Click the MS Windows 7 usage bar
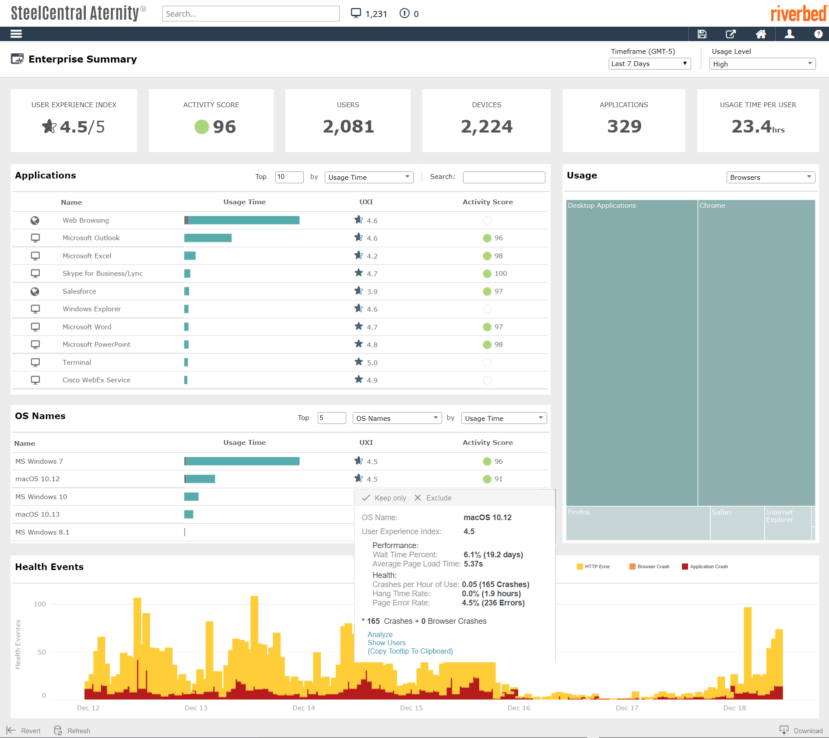 [x=242, y=462]
